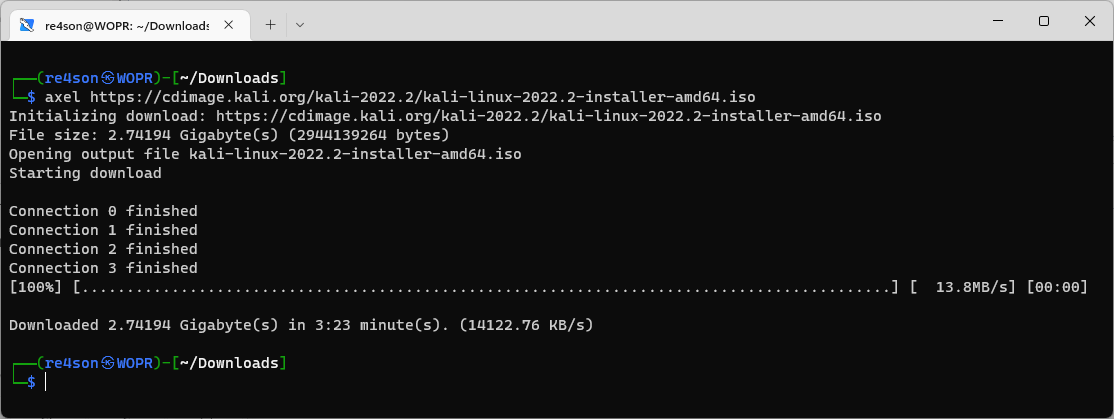1114x419 pixels.
Task: Click the URL in the axel command line
Action: click(422, 97)
